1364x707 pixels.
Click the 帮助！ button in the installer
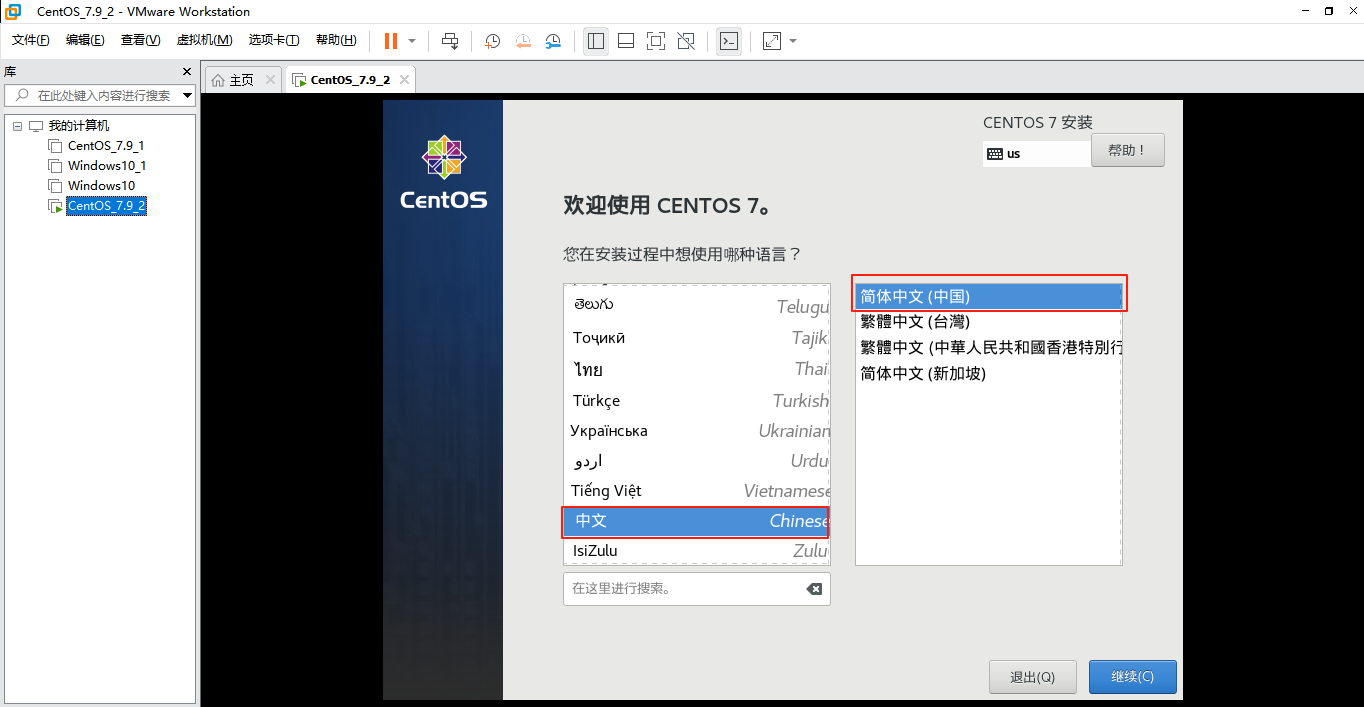pyautogui.click(x=1127, y=149)
